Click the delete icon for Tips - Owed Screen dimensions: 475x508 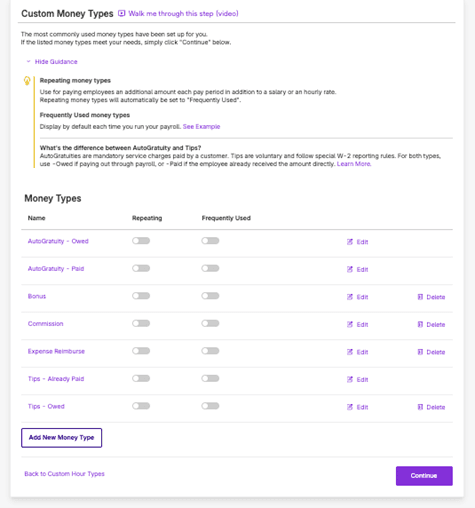pos(420,407)
